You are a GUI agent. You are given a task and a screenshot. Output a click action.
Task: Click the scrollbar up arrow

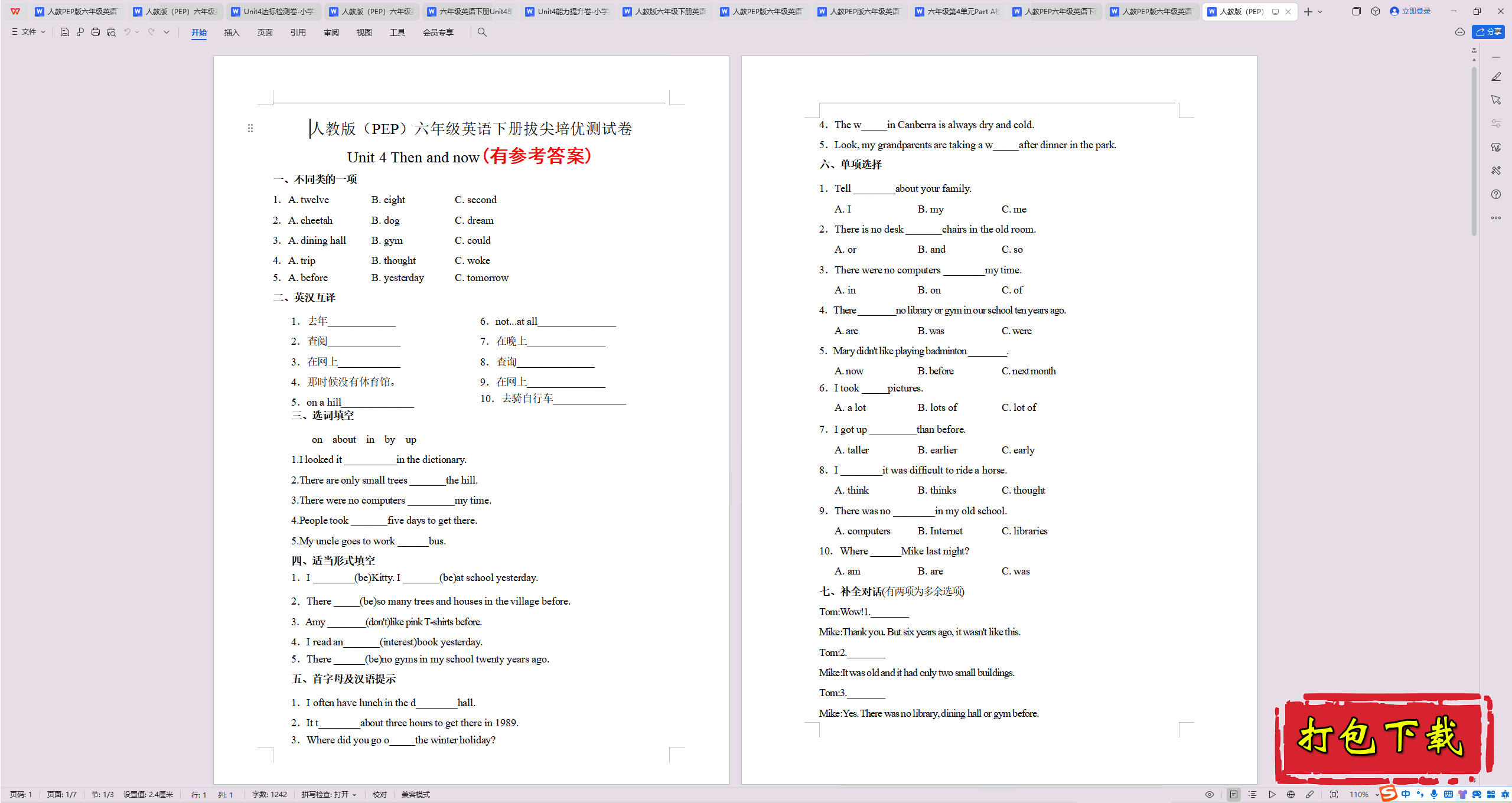(1474, 60)
